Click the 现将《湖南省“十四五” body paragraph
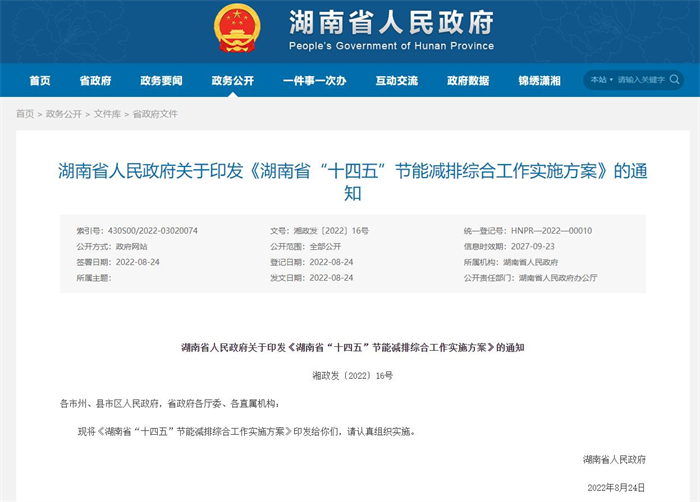The width and height of the screenshot is (700, 502). (246, 431)
